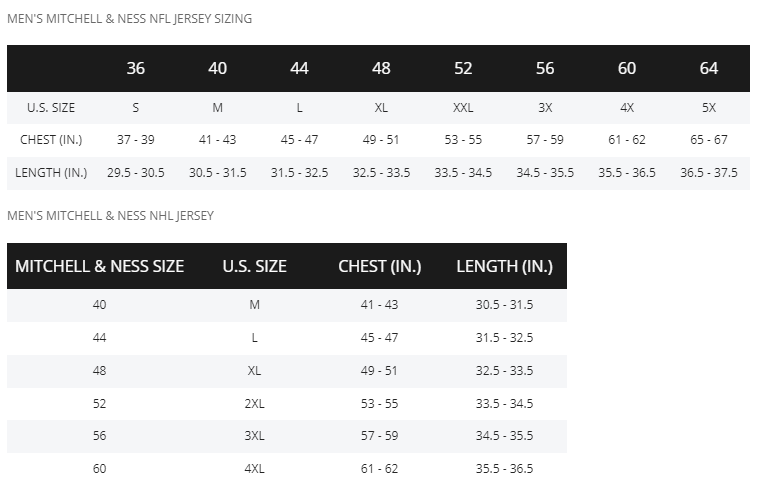
Task: Click the U.S. SIZE row label
Action: 51,108
